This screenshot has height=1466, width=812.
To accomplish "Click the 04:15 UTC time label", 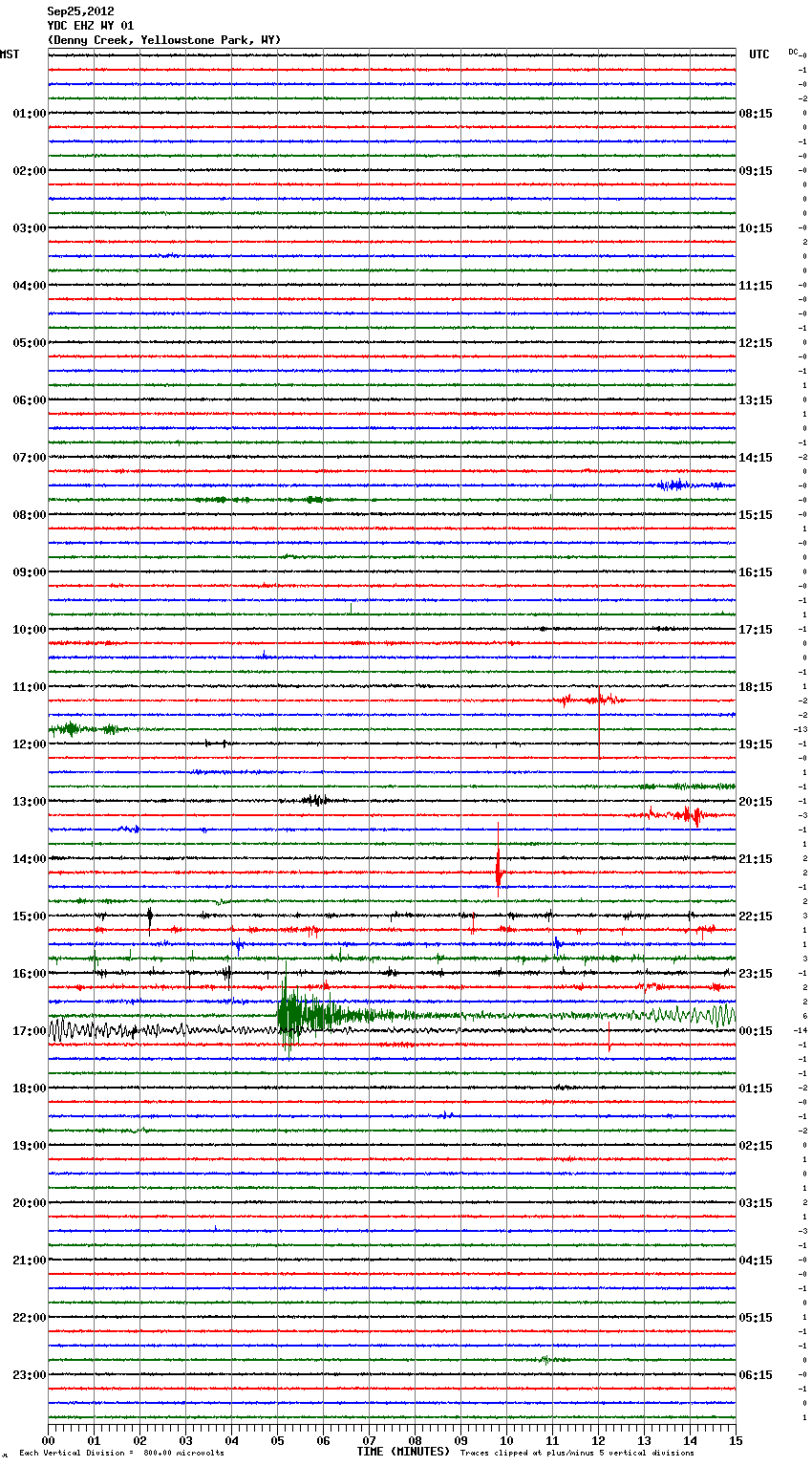I will point(756,1261).
